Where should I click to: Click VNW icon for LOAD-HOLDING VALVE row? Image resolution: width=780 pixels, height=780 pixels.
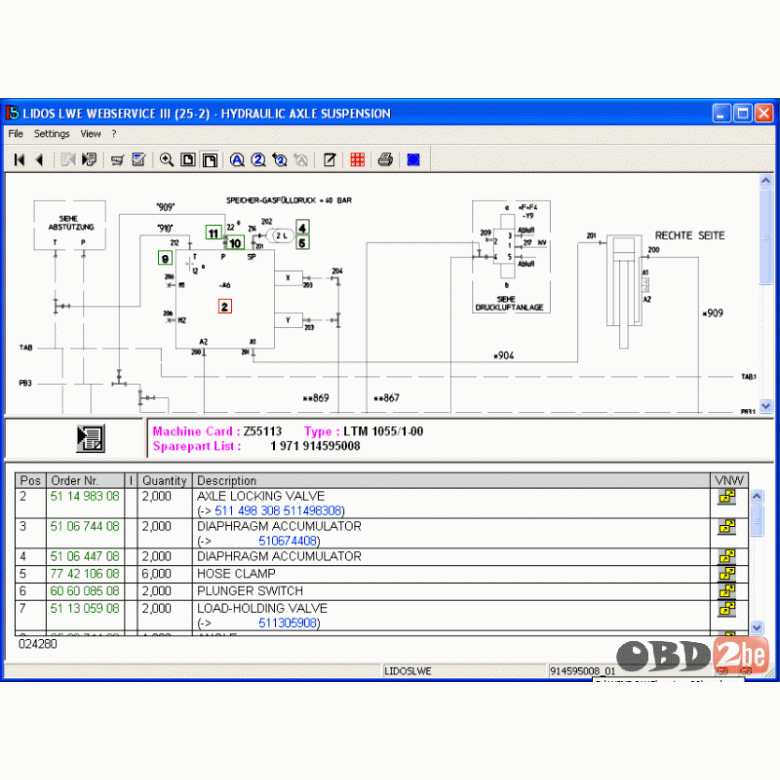pos(727,608)
